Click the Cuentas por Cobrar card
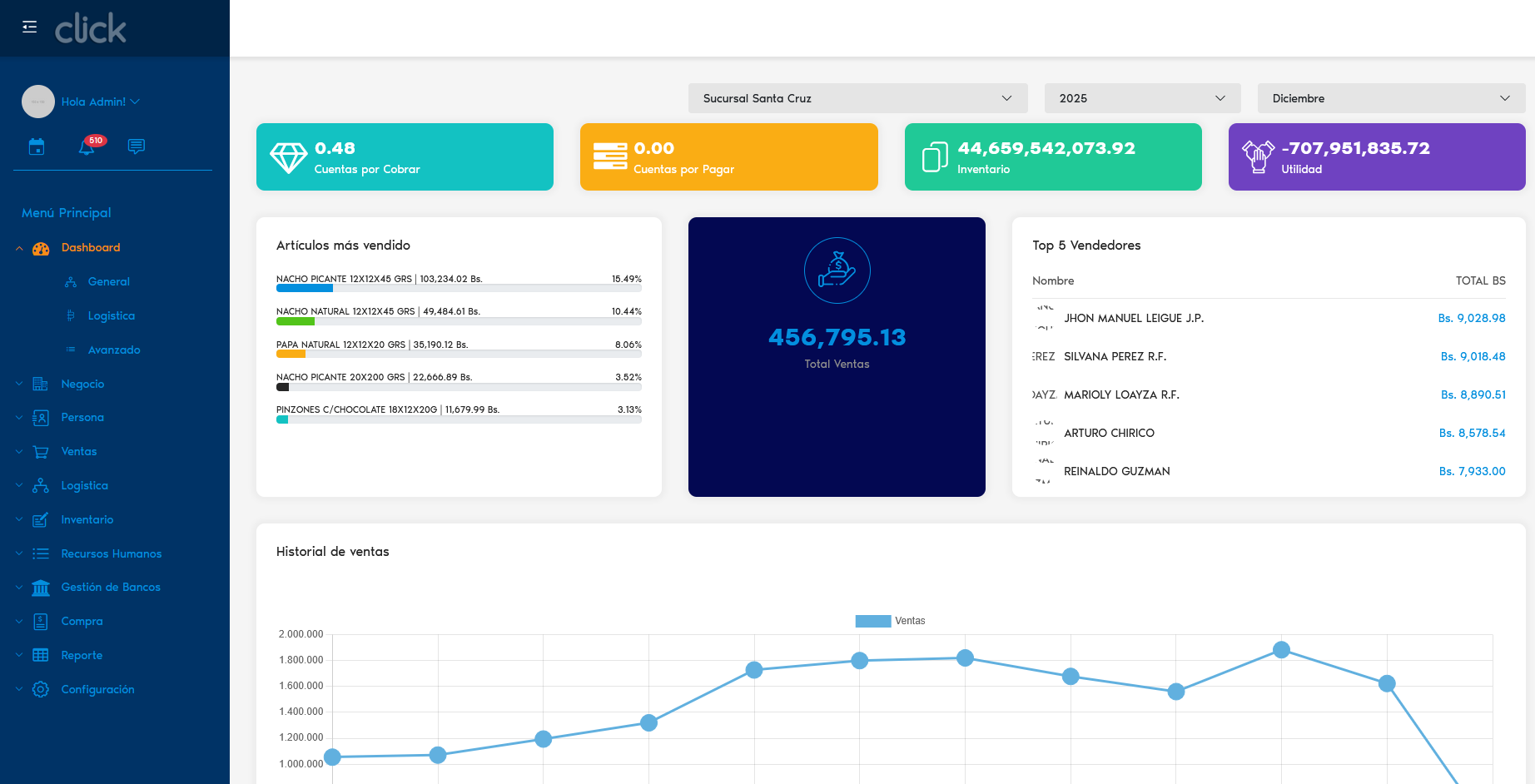Screen dimensions: 1535x784 pos(405,157)
